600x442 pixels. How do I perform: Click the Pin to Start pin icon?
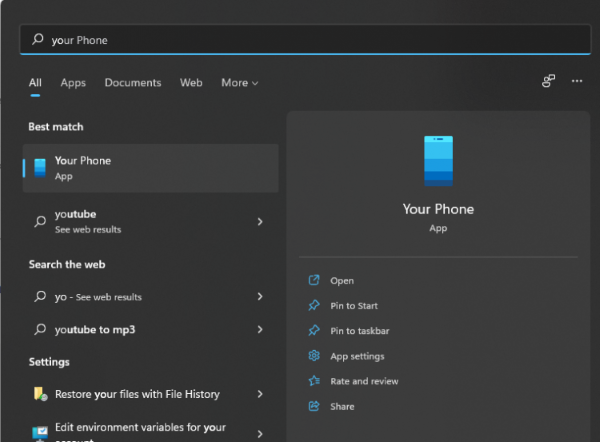(x=314, y=306)
